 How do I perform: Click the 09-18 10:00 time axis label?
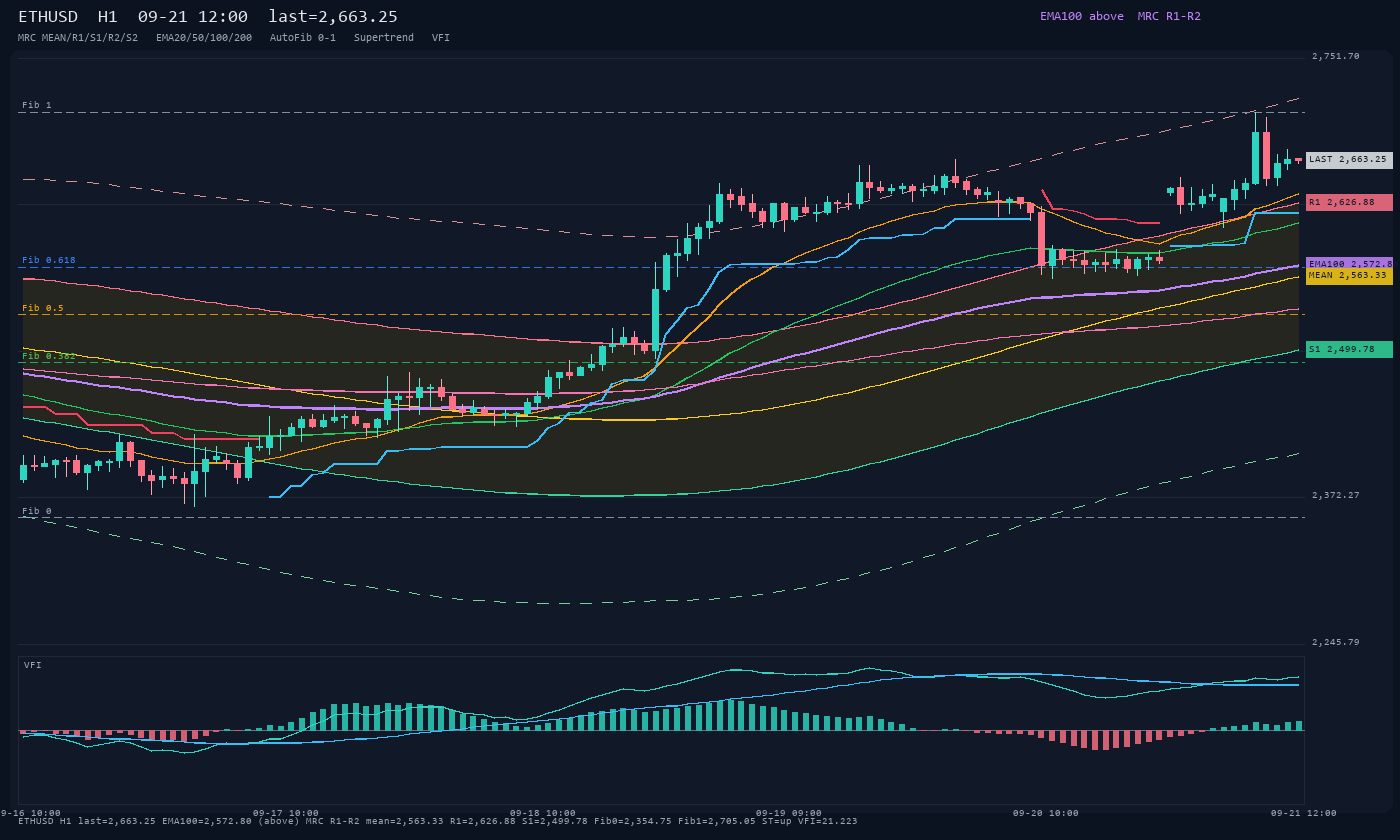543,813
